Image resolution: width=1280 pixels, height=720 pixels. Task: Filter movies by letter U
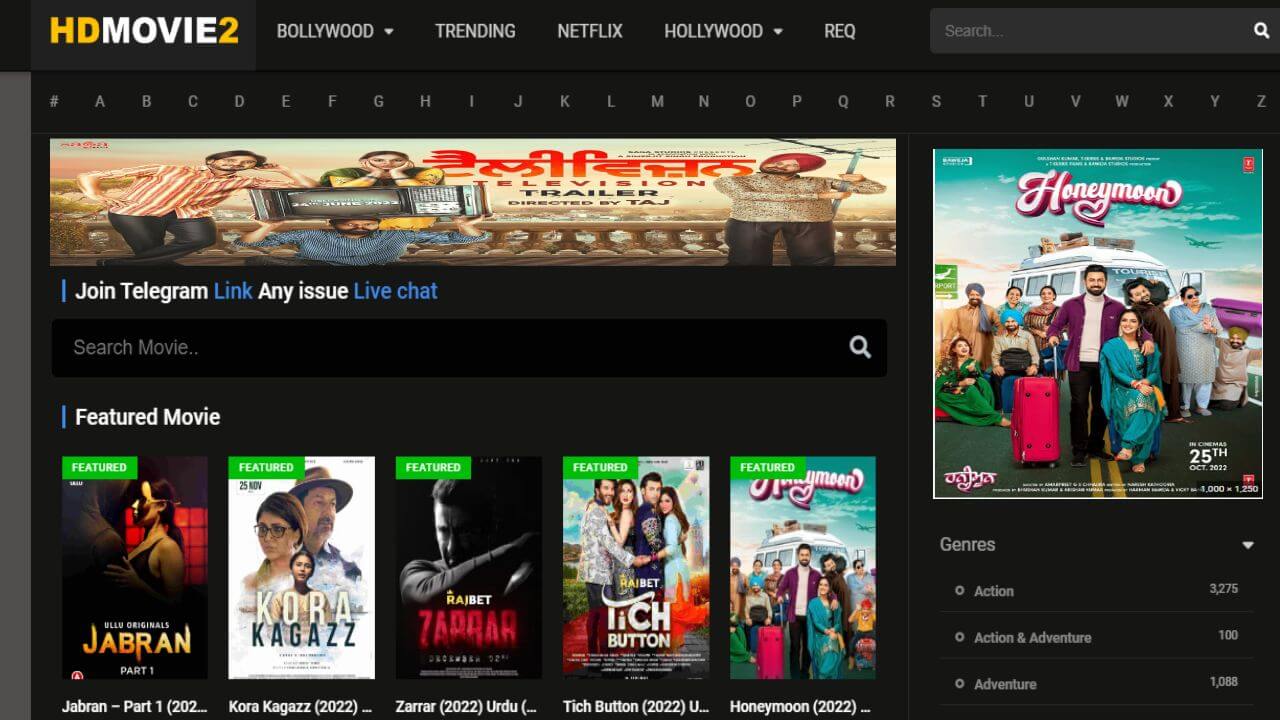(1028, 101)
